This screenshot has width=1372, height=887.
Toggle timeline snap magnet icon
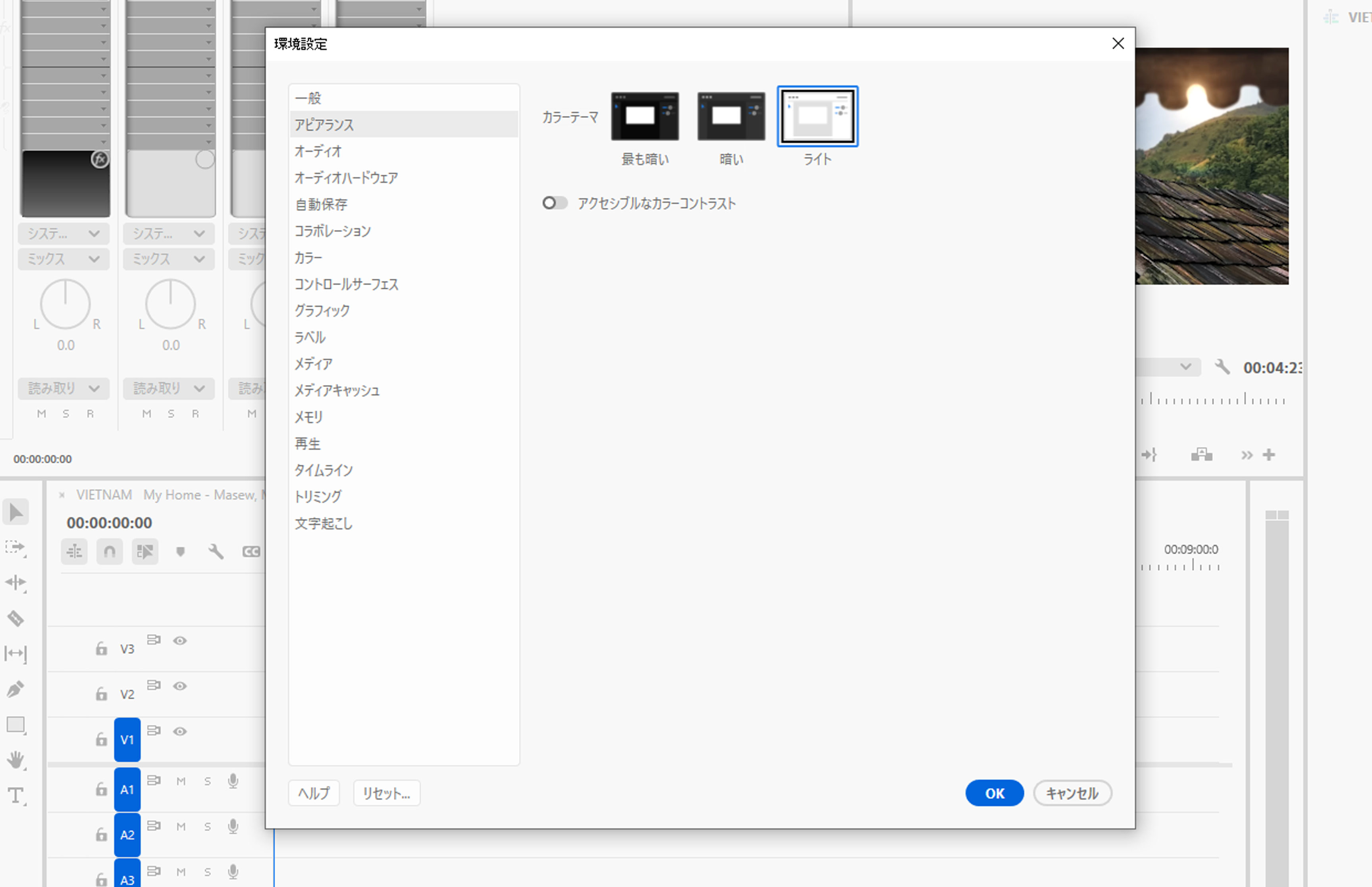[110, 552]
